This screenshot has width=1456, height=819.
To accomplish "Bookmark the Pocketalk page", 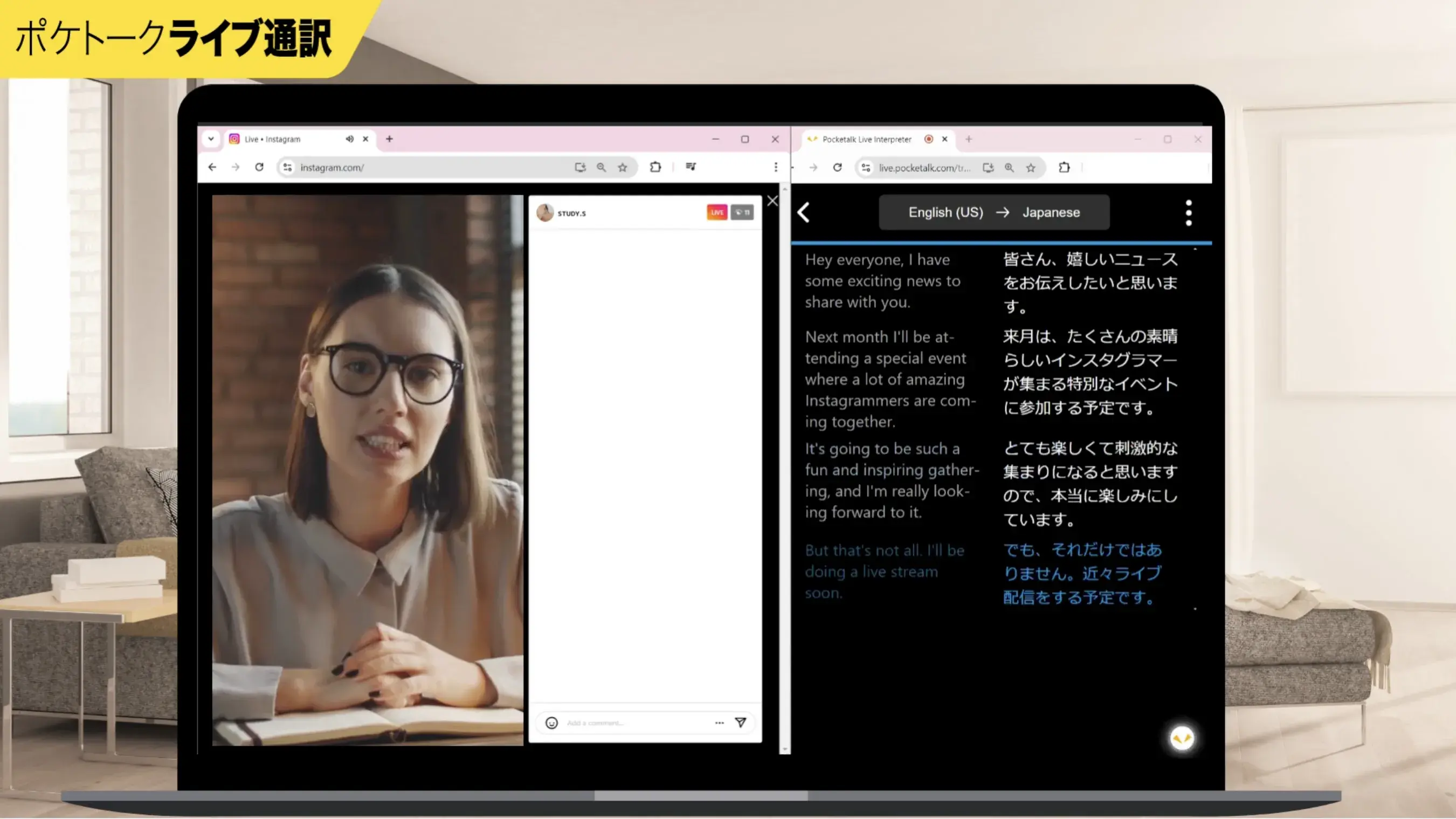I will (1031, 167).
